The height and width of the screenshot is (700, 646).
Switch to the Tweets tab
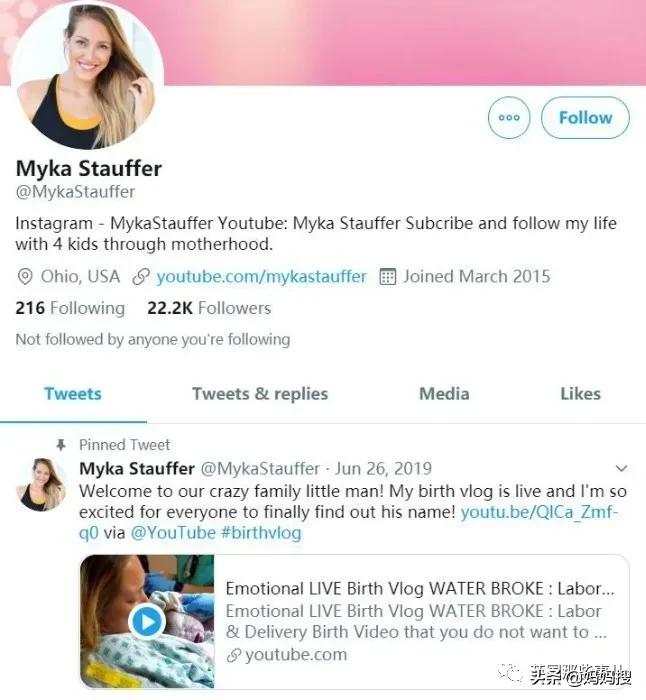coord(72,394)
